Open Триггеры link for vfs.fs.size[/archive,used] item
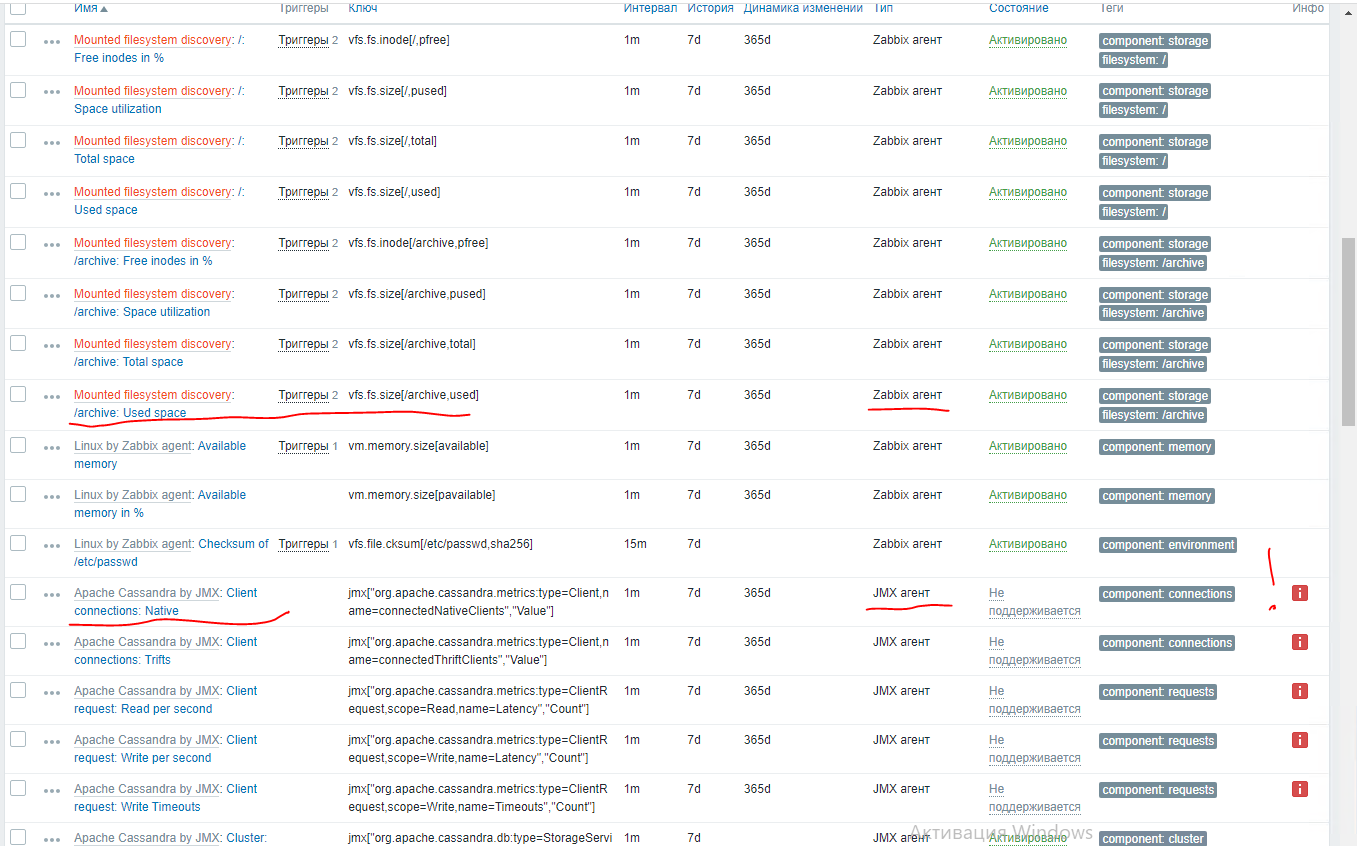Image resolution: width=1357 pixels, height=846 pixels. tap(303, 395)
